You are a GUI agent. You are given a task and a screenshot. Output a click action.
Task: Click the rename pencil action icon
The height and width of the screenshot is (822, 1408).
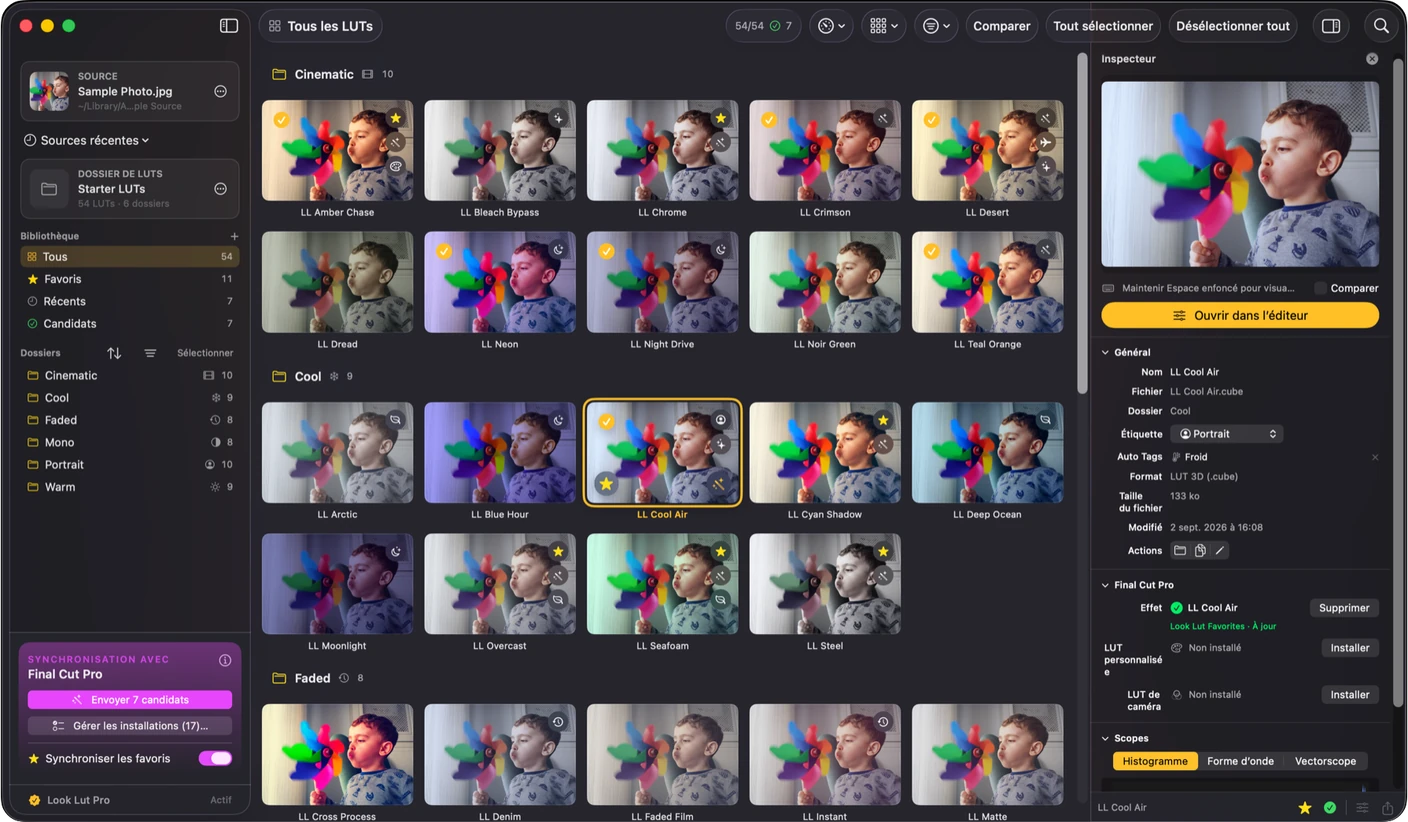click(x=1220, y=551)
